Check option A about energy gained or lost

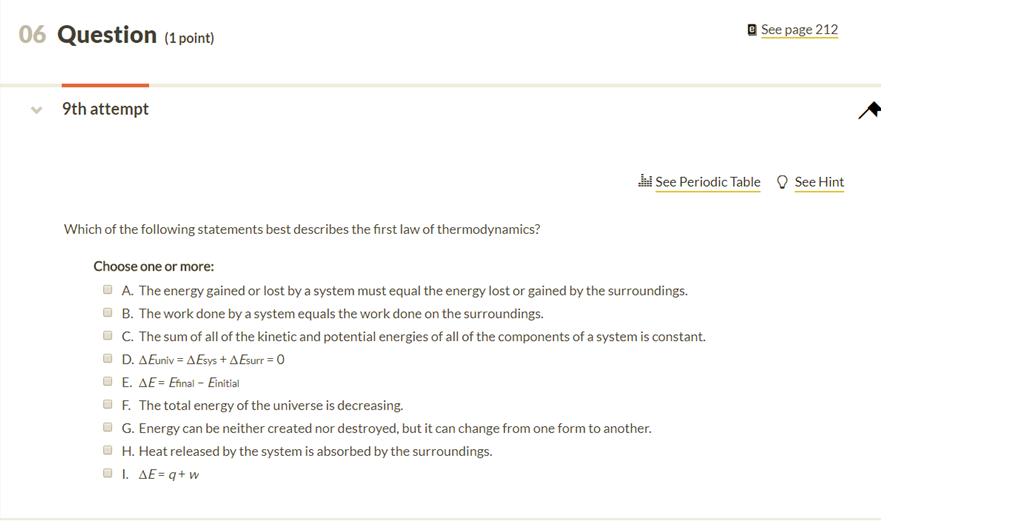pos(108,290)
